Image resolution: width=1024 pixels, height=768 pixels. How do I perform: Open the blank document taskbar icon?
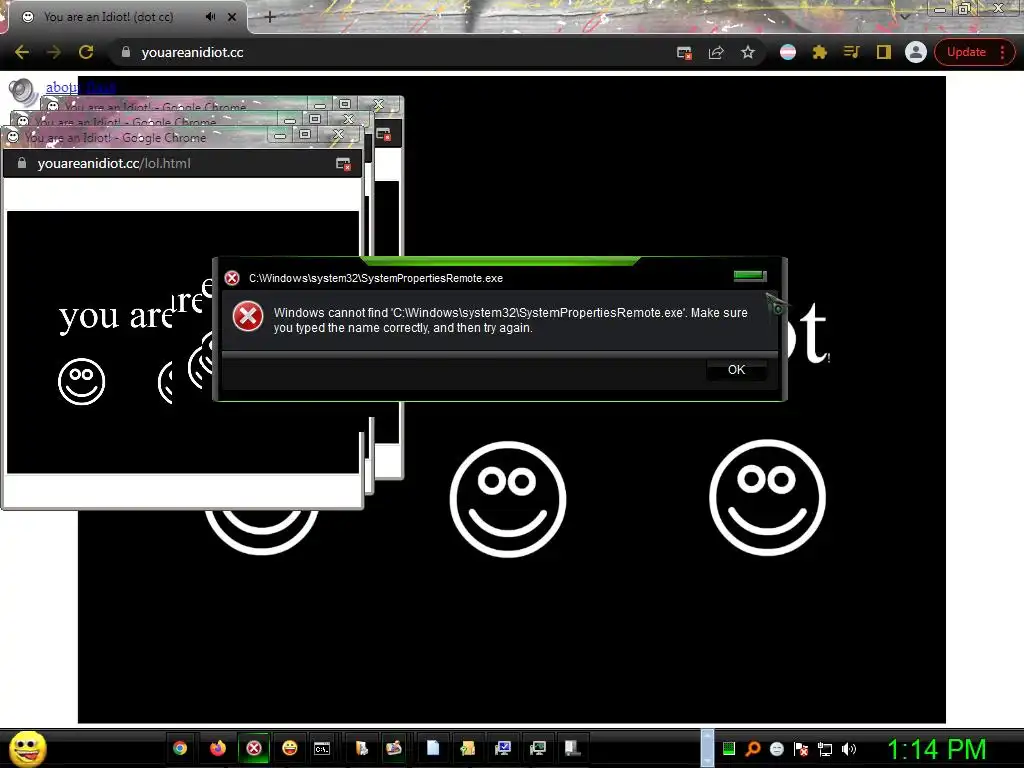(432, 748)
